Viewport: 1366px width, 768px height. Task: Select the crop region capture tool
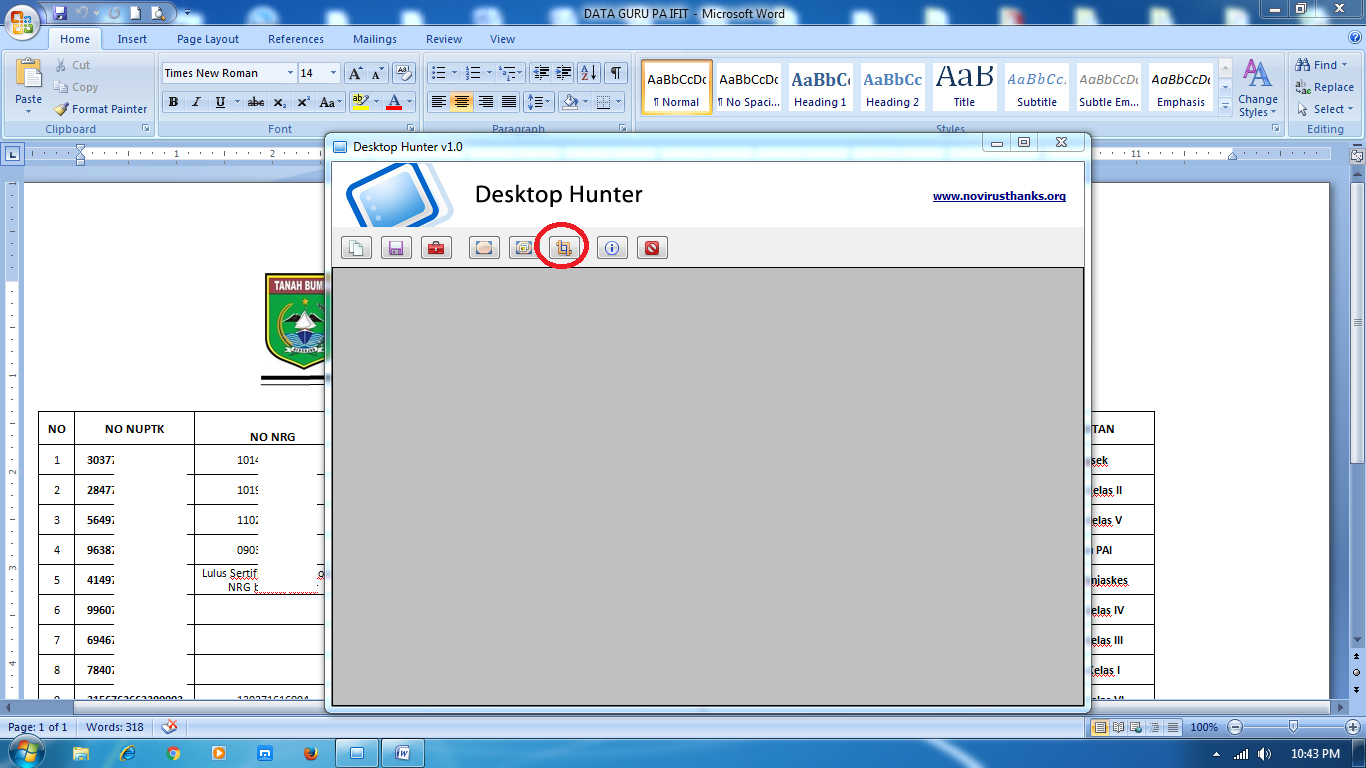coord(563,248)
